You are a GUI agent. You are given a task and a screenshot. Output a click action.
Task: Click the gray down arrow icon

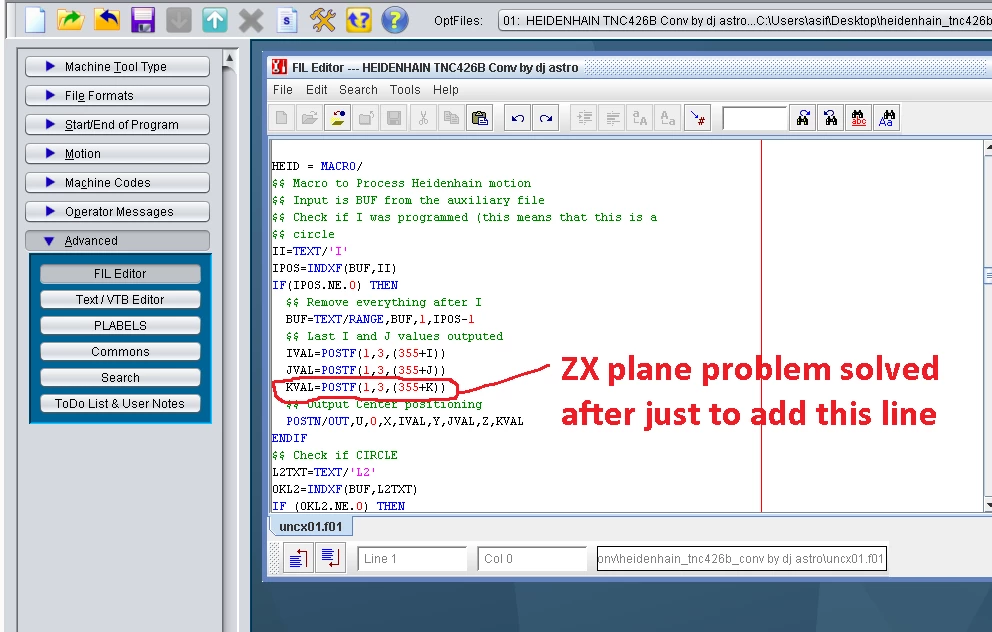pyautogui.click(x=178, y=20)
